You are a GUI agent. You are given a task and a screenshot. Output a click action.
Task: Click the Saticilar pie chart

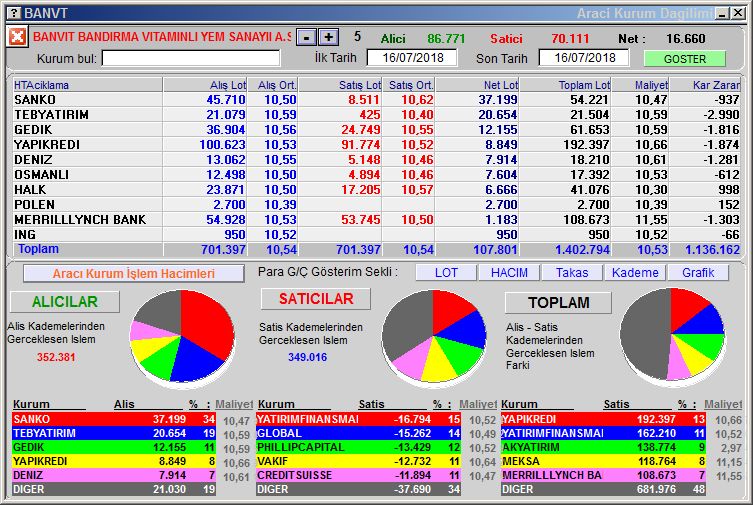(x=434, y=337)
